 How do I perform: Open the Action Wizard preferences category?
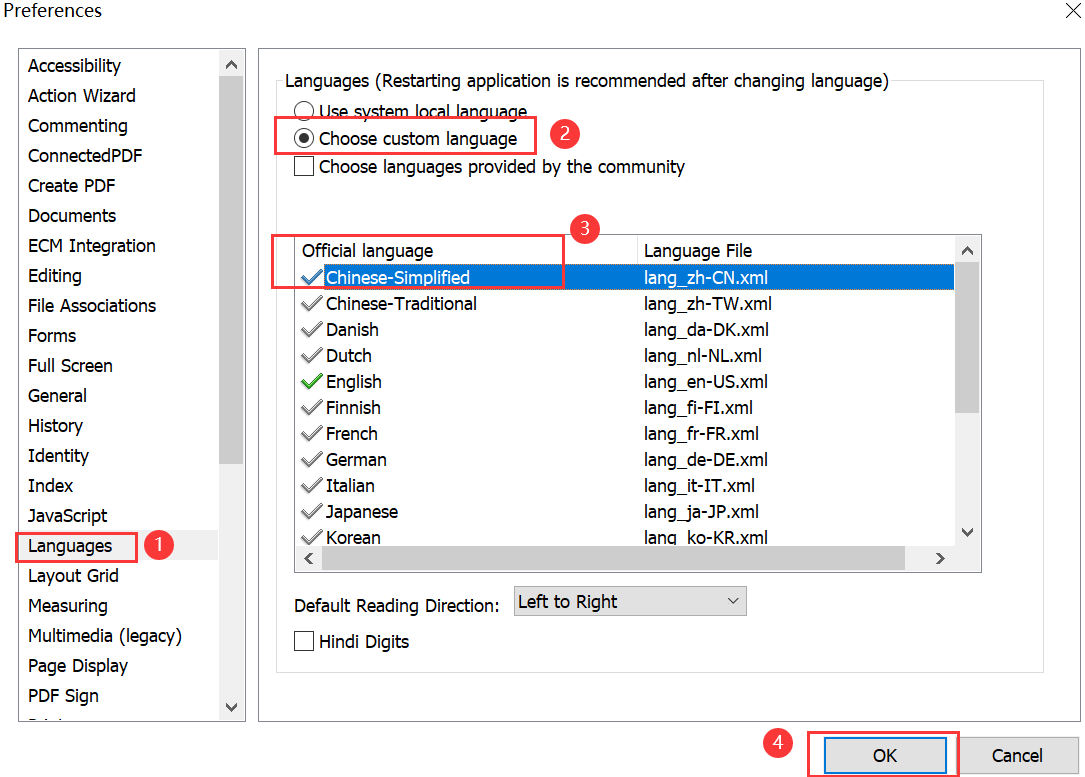tap(82, 95)
